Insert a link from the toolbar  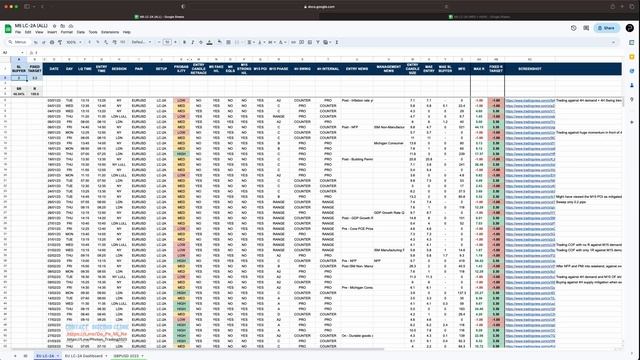[293, 42]
